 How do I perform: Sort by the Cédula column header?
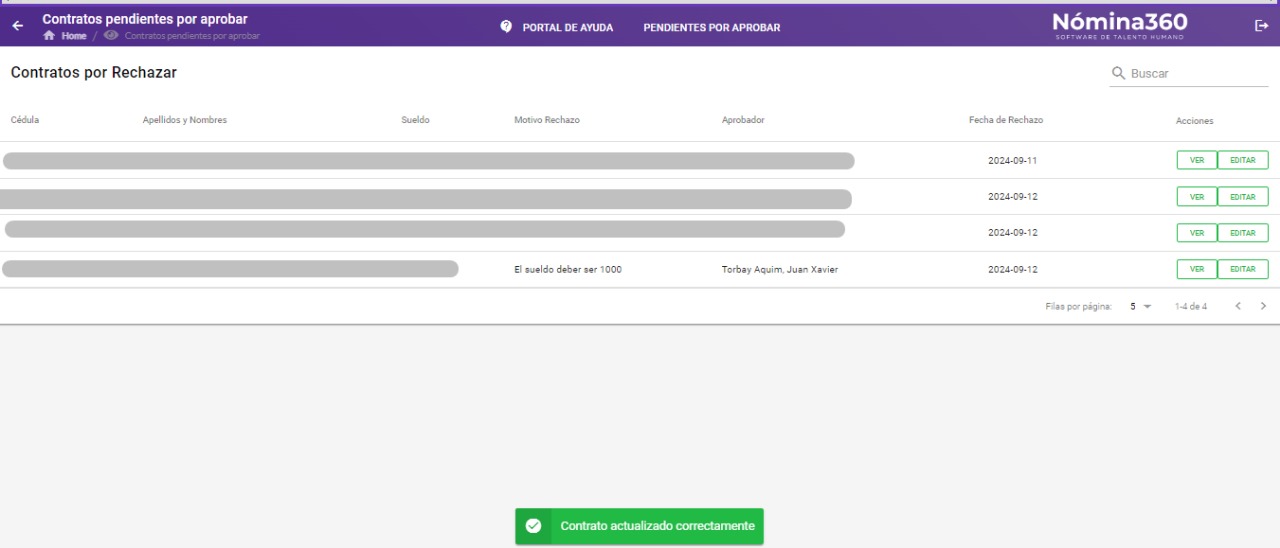pyautogui.click(x=25, y=120)
